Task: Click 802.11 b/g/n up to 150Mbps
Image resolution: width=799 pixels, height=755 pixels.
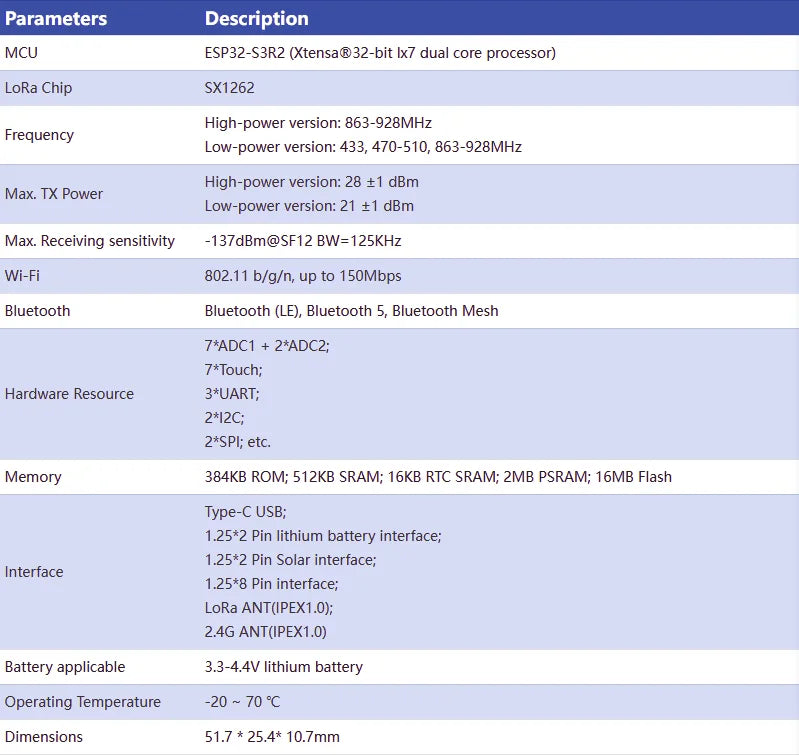Action: click(x=303, y=276)
